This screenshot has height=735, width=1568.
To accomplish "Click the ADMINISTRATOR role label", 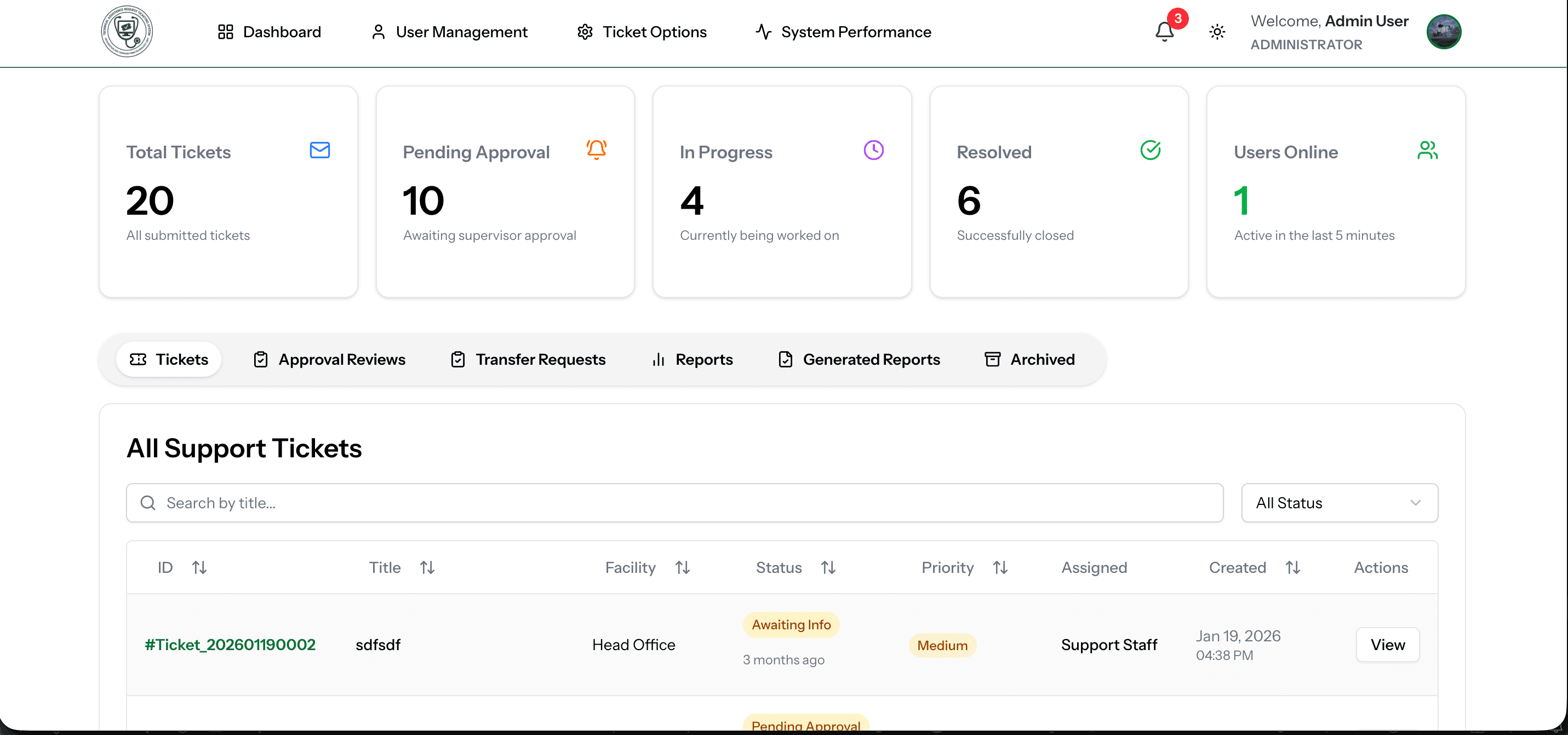I will 1306,44.
